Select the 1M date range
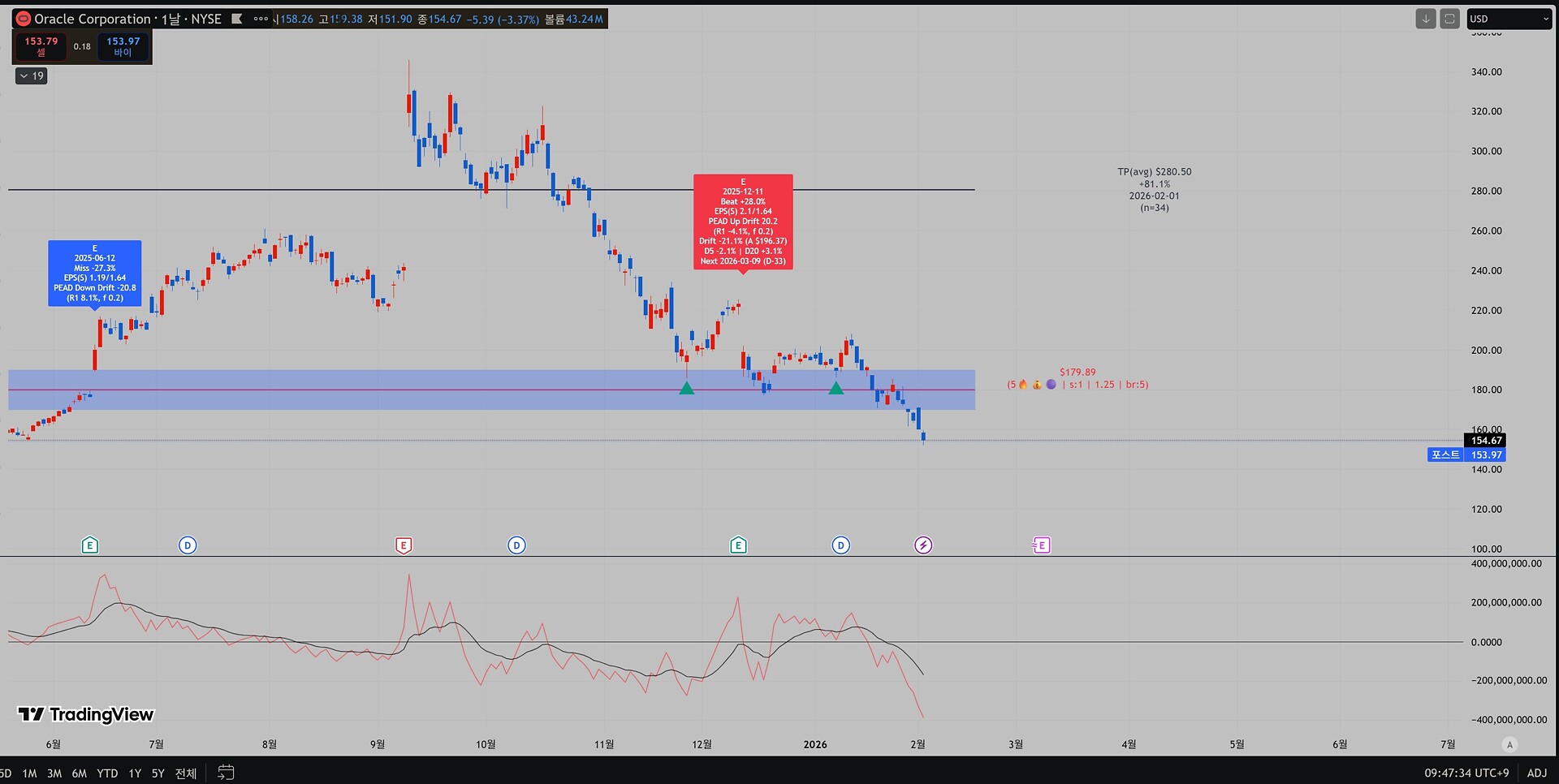The image size is (1559, 784). click(30, 773)
